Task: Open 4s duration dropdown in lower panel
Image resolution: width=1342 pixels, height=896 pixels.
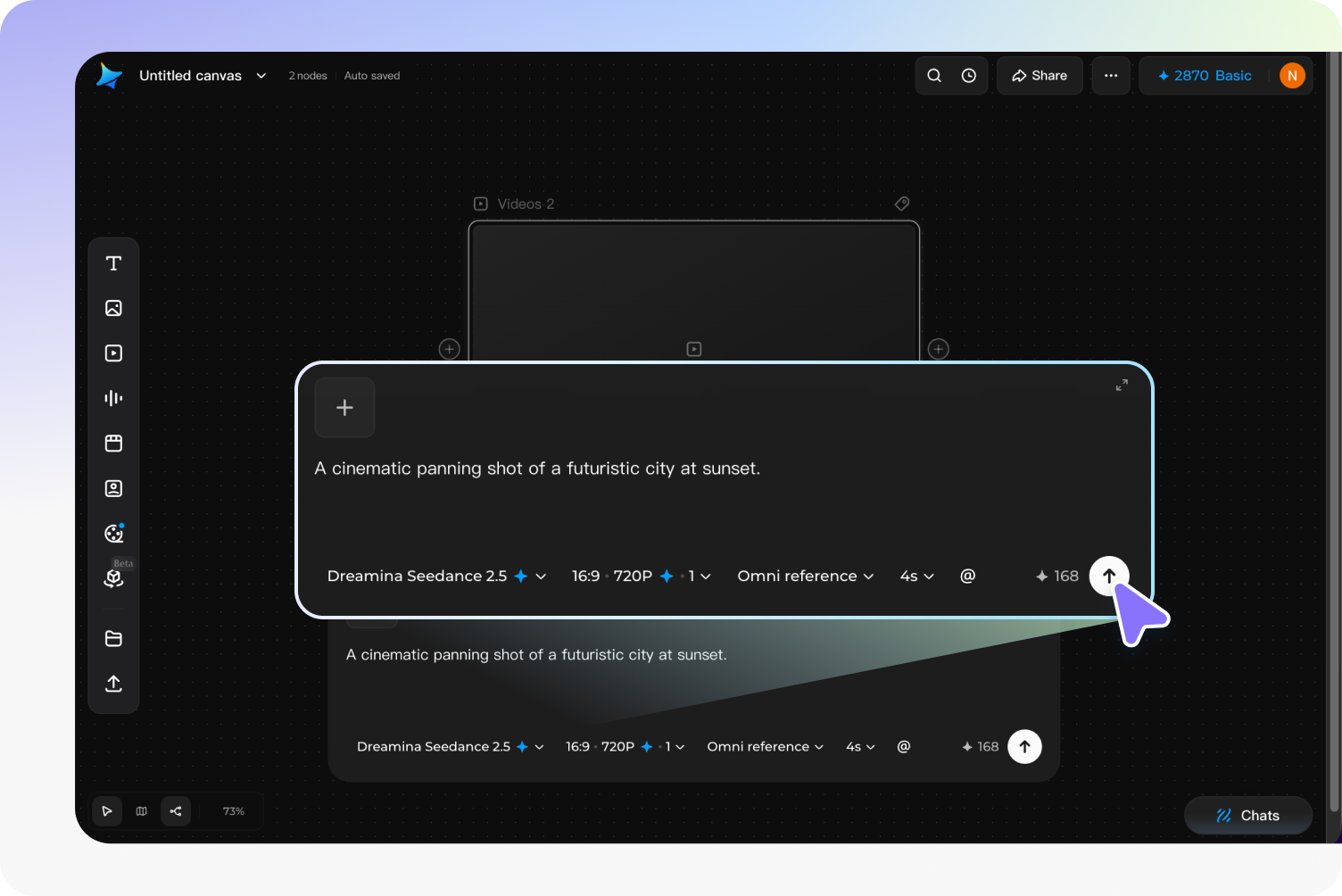Action: 860,747
